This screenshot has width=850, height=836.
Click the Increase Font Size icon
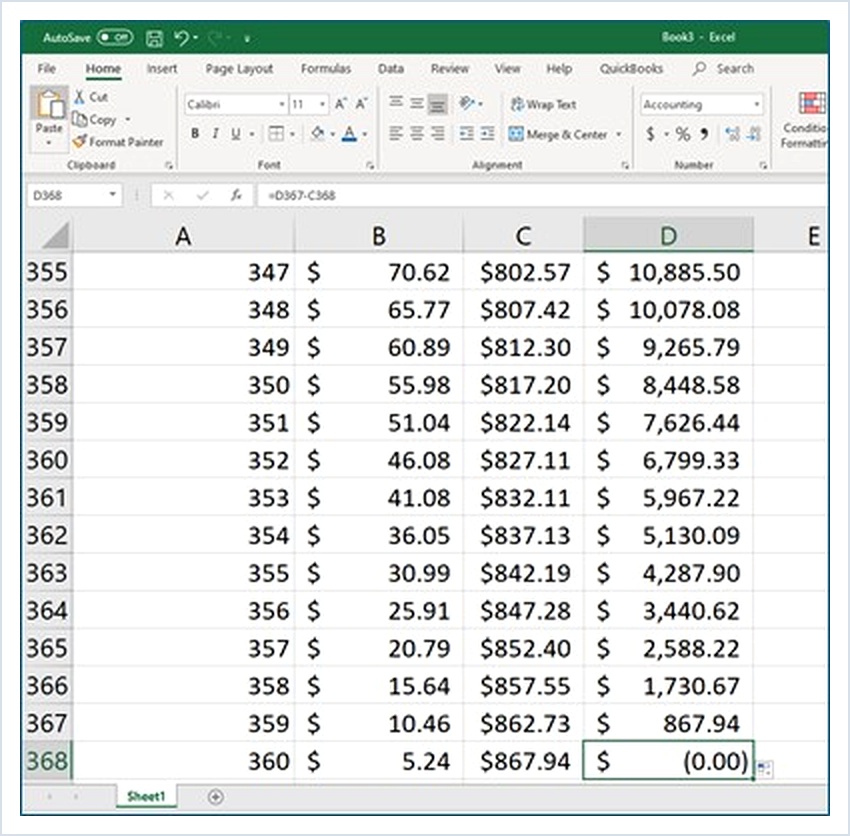tap(340, 104)
